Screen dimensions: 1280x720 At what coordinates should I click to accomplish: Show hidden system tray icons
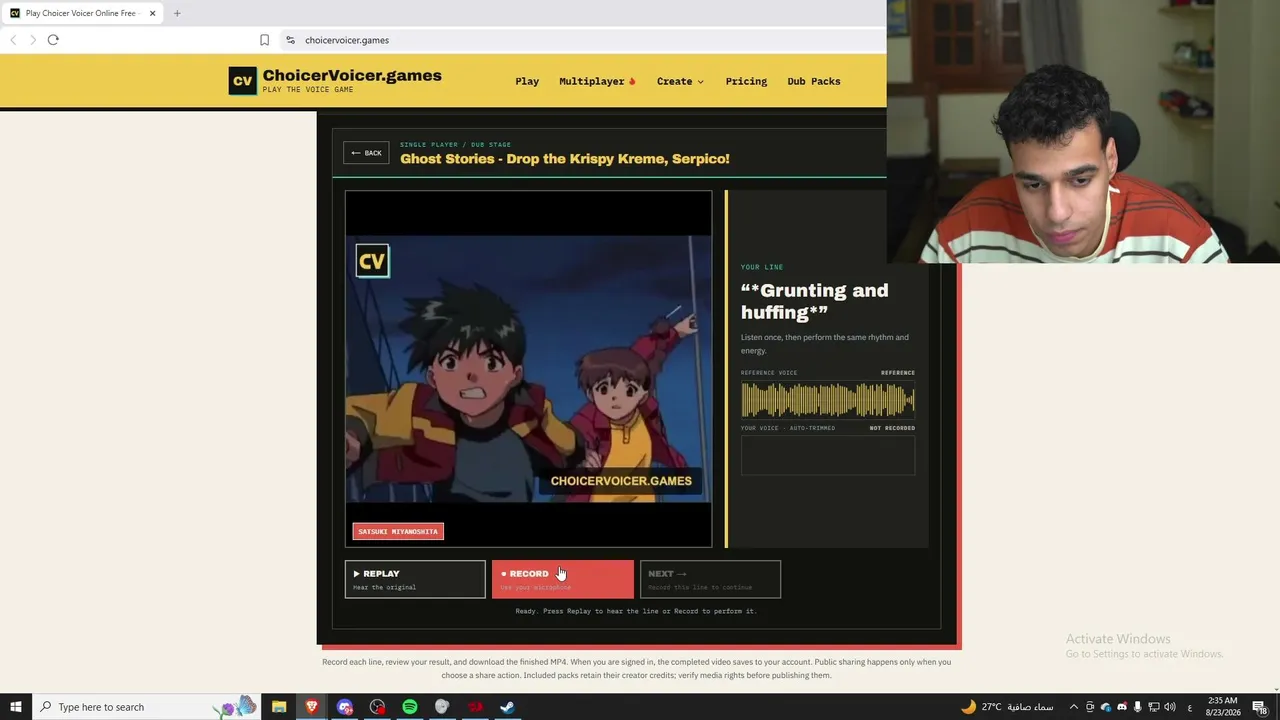click(x=1074, y=707)
